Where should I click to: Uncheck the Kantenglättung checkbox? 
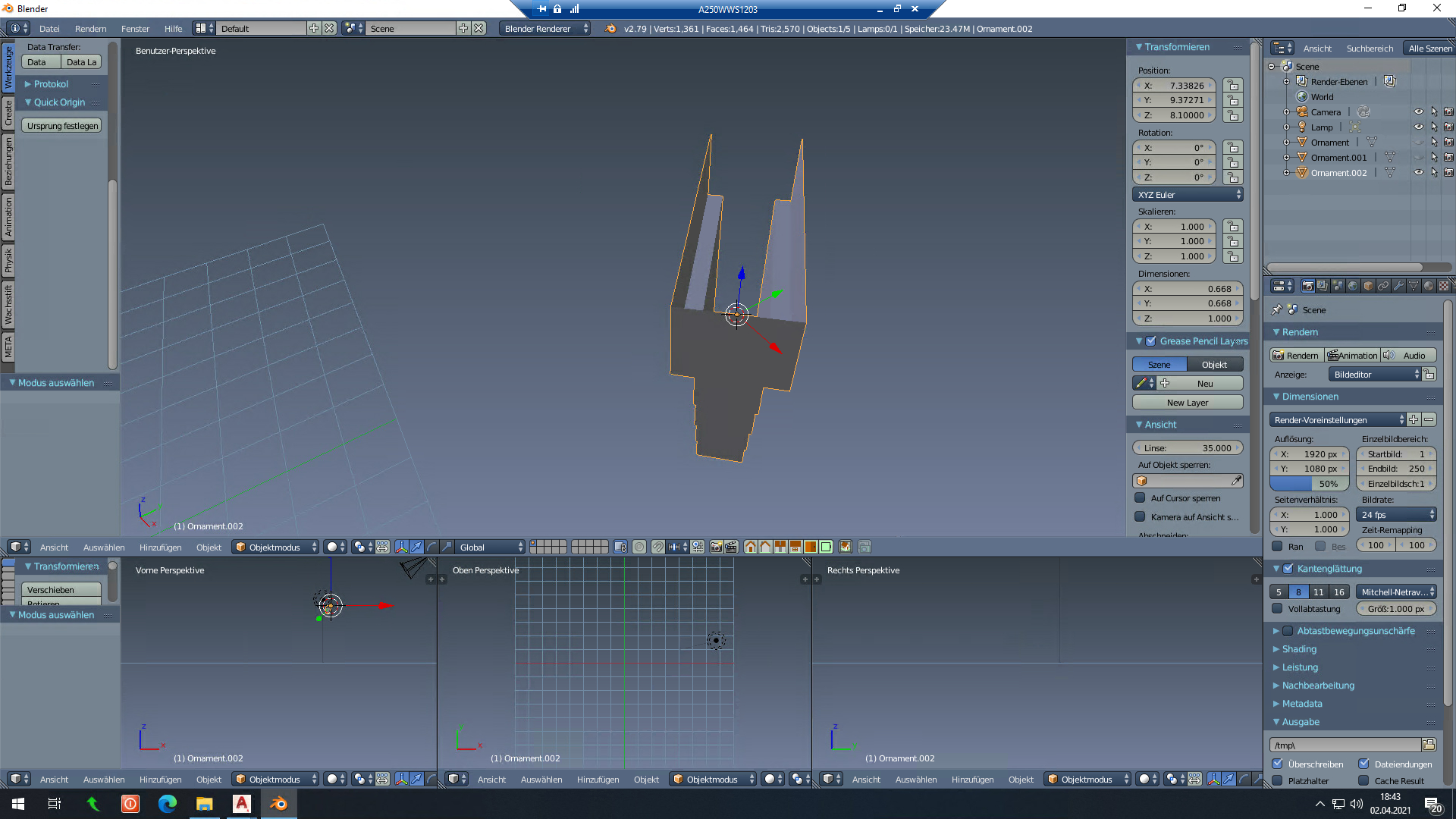click(x=1288, y=568)
